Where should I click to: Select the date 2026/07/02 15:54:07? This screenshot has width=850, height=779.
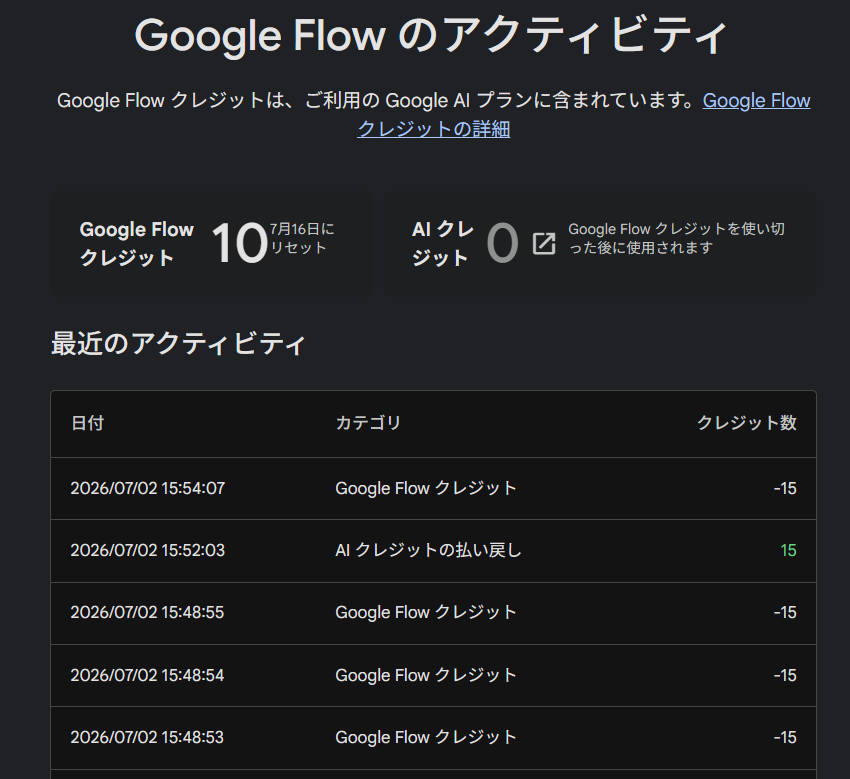tap(147, 488)
